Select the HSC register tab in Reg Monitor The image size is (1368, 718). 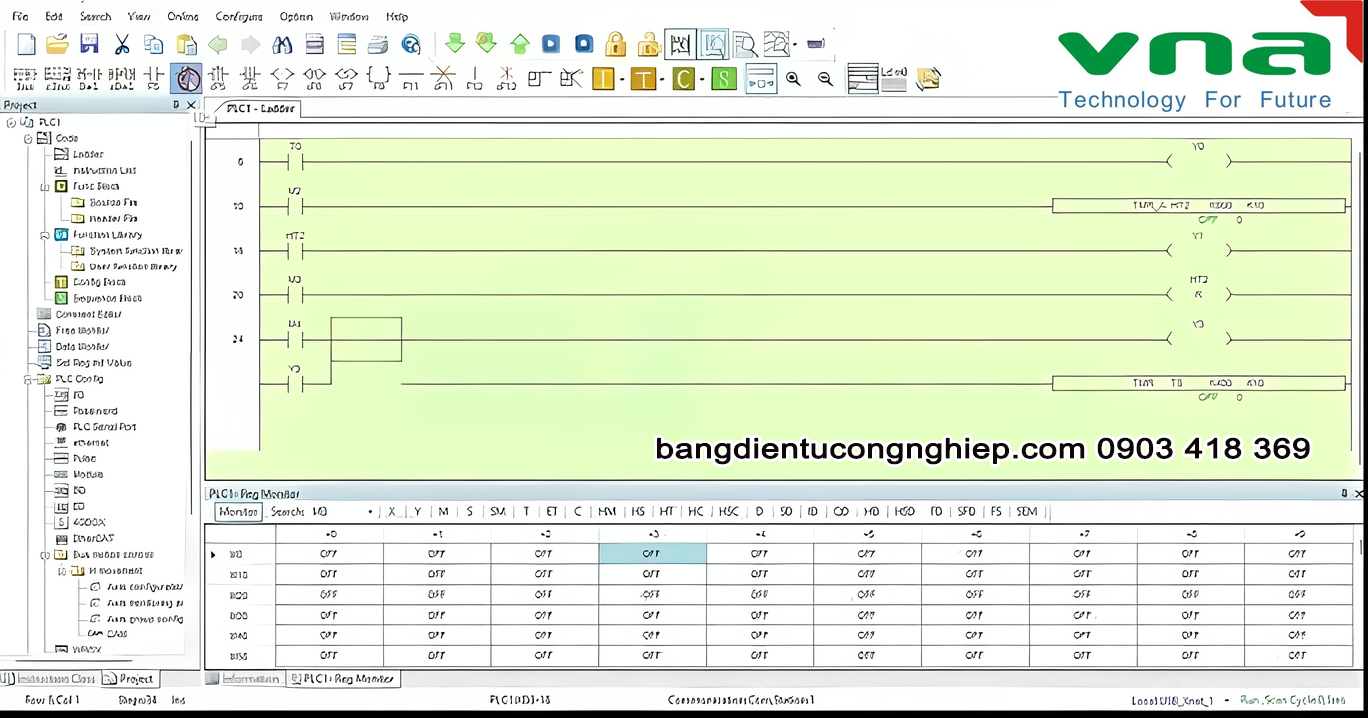pos(728,511)
